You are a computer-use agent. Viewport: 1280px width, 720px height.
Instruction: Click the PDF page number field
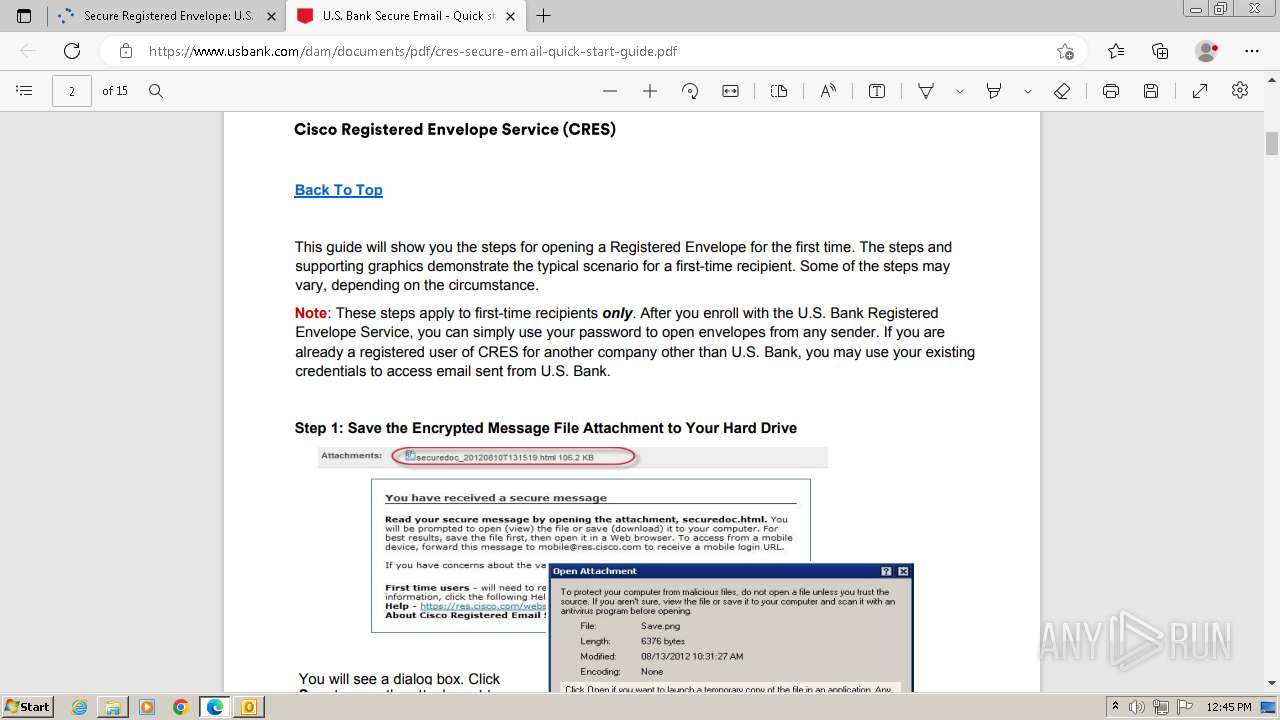click(72, 91)
